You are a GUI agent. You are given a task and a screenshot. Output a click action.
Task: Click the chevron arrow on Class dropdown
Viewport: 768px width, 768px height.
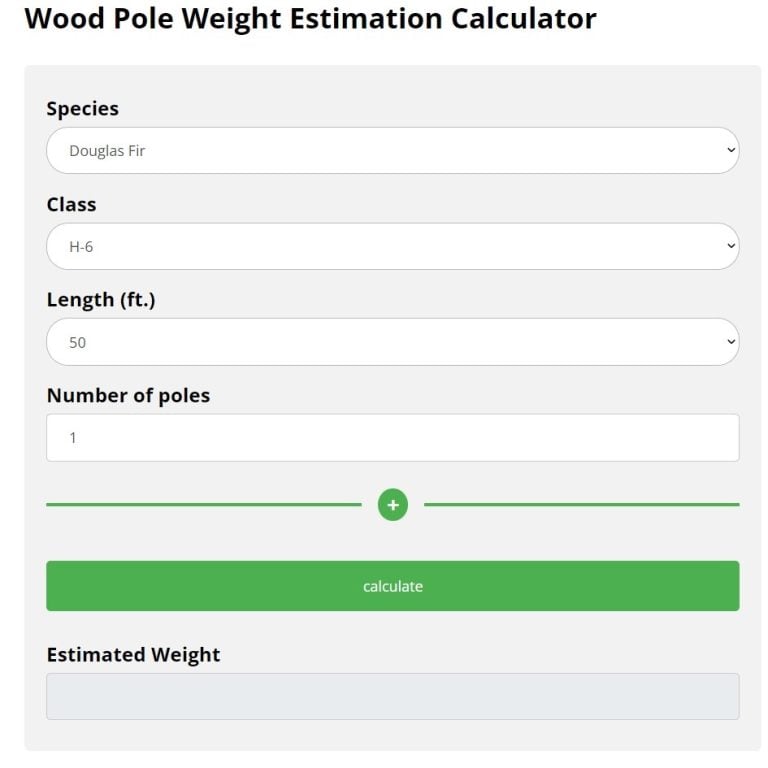tap(730, 246)
